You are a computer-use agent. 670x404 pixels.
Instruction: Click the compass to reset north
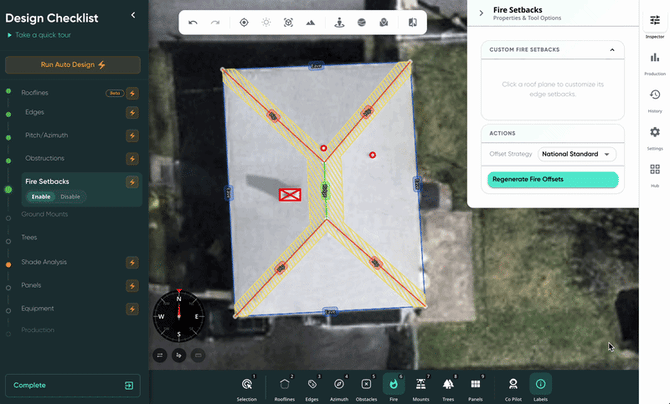[x=179, y=316]
